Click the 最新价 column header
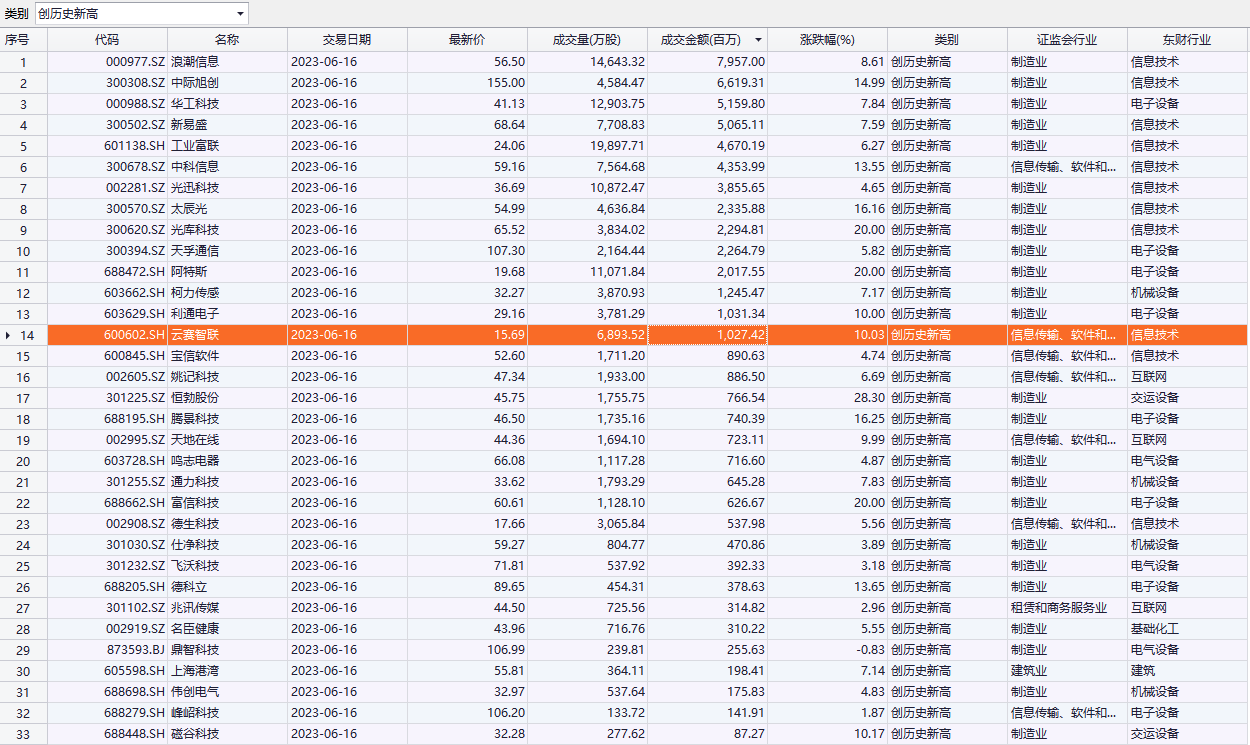The image size is (1250, 745). tap(467, 40)
